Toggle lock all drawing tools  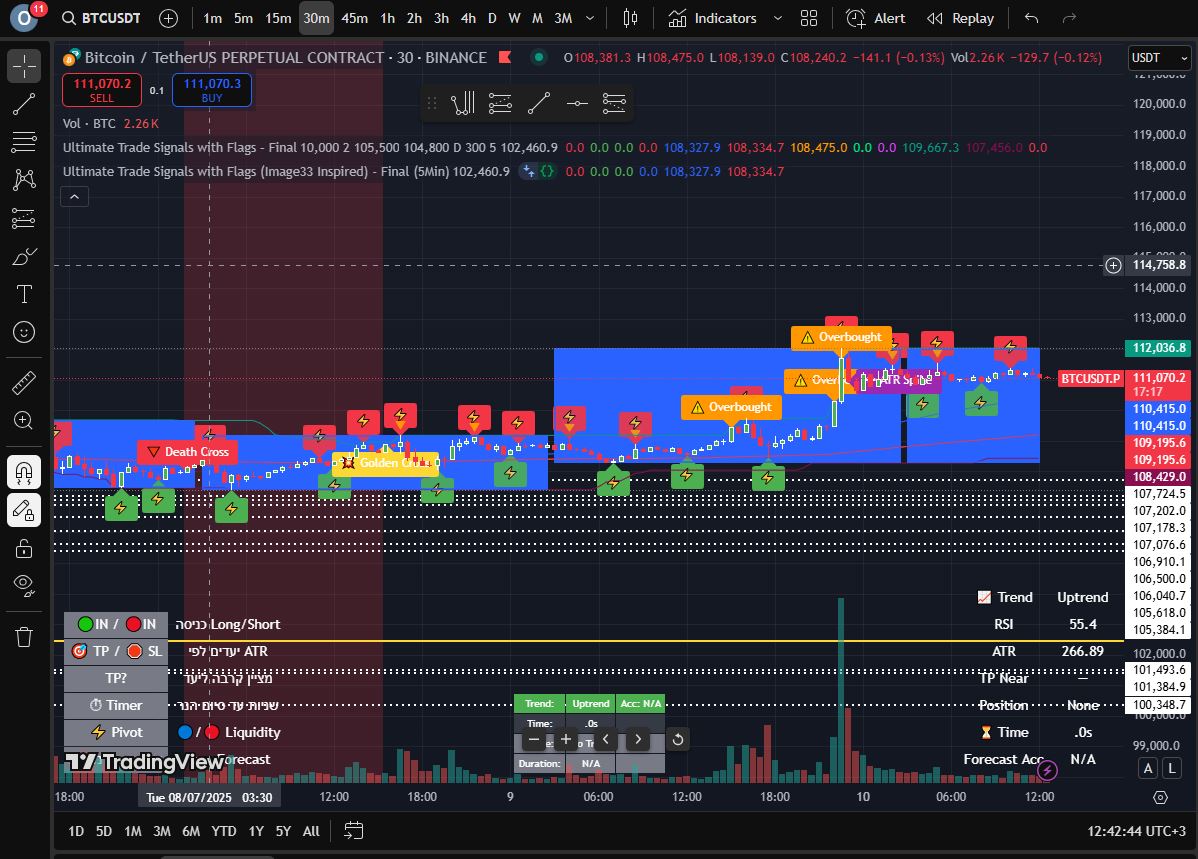pyautogui.click(x=24, y=548)
